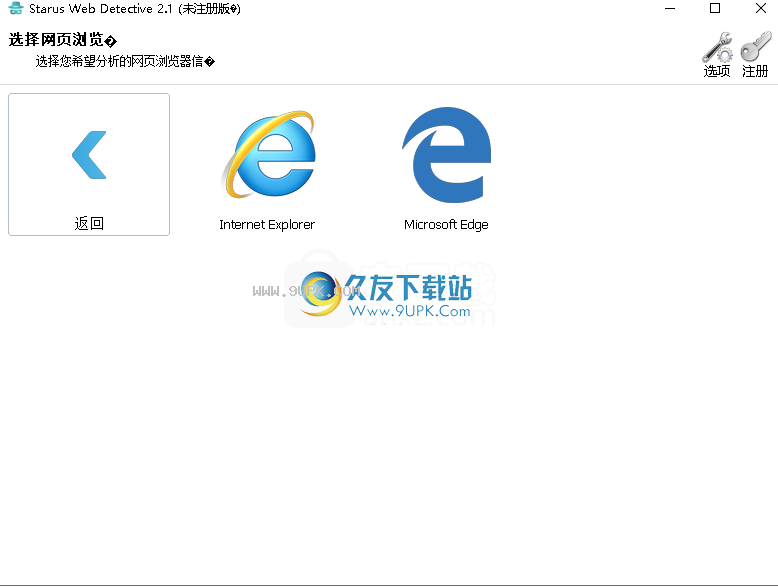Click the Microsoft Edge label
The image size is (778, 588).
(x=446, y=225)
